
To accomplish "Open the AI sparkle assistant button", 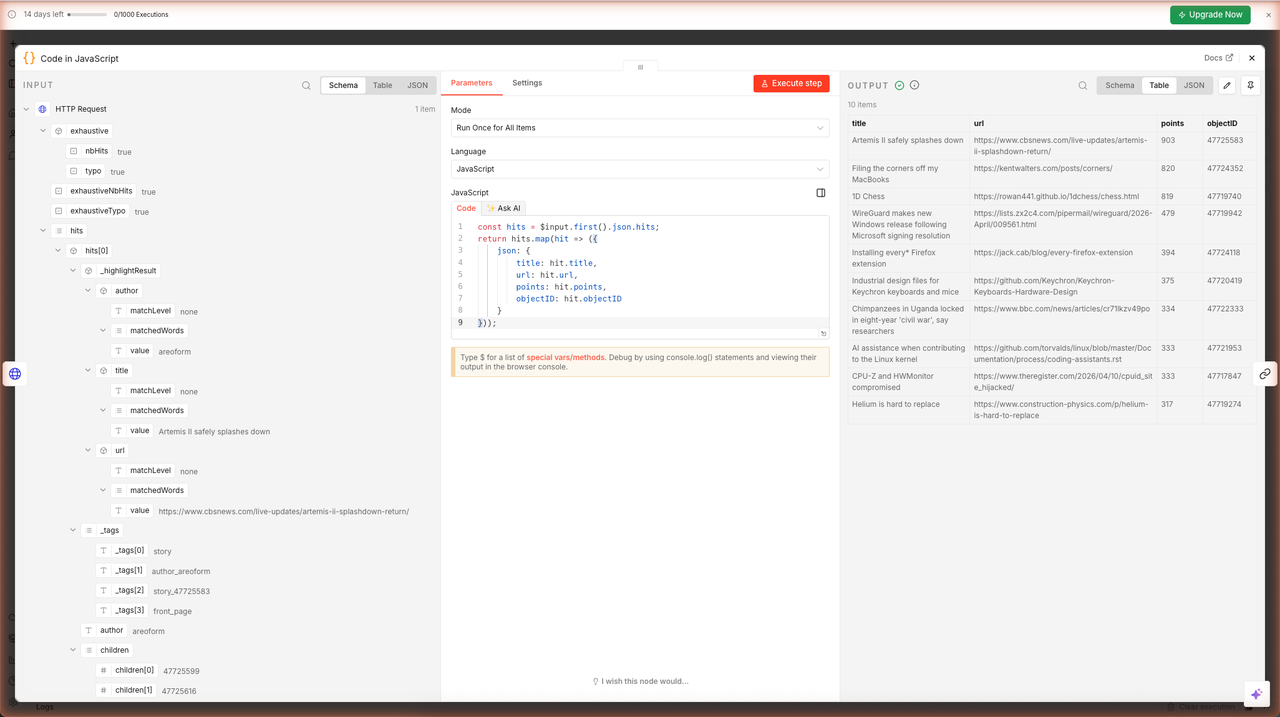I will [1256, 694].
